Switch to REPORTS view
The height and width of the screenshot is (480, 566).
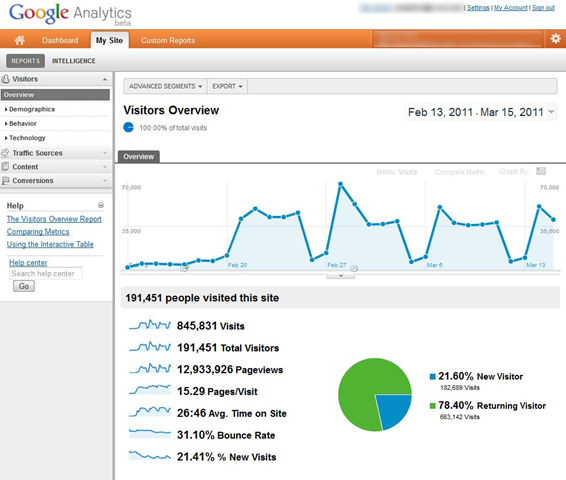[25, 61]
